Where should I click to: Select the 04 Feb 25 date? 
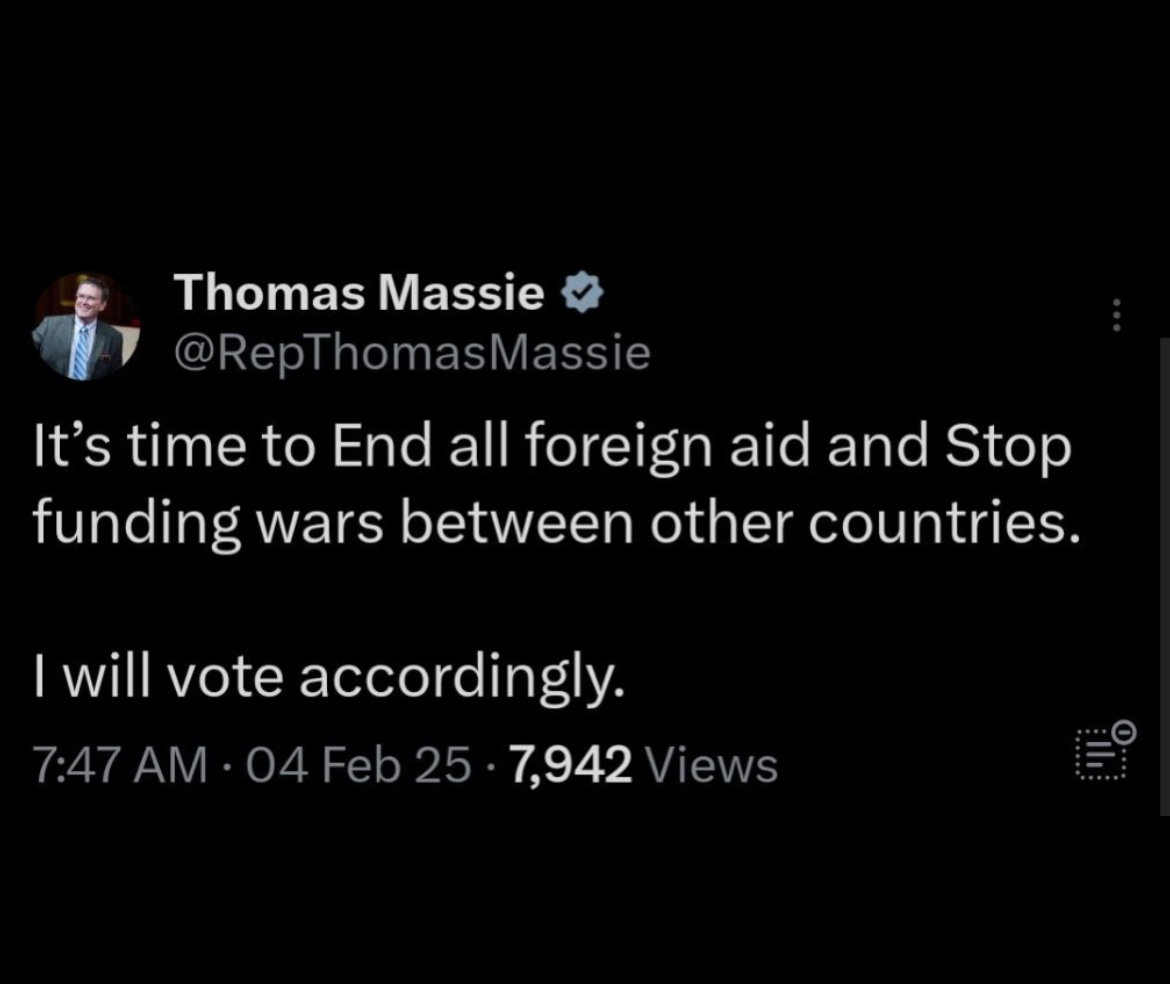click(x=358, y=765)
